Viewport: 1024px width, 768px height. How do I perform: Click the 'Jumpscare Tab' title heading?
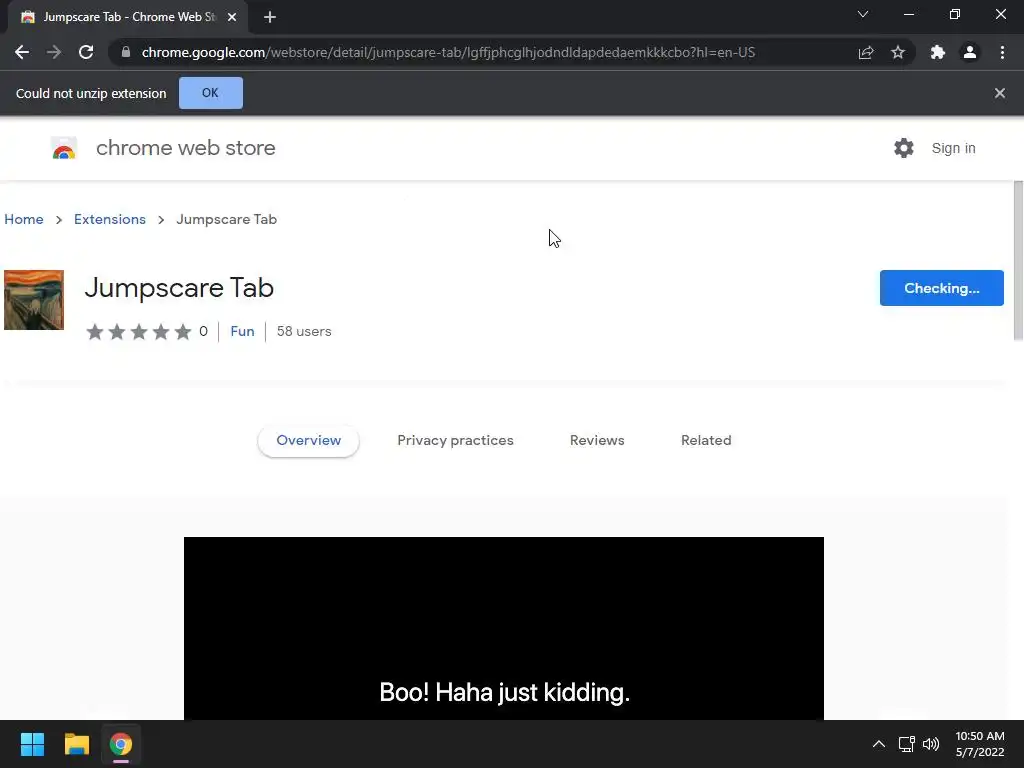click(179, 288)
